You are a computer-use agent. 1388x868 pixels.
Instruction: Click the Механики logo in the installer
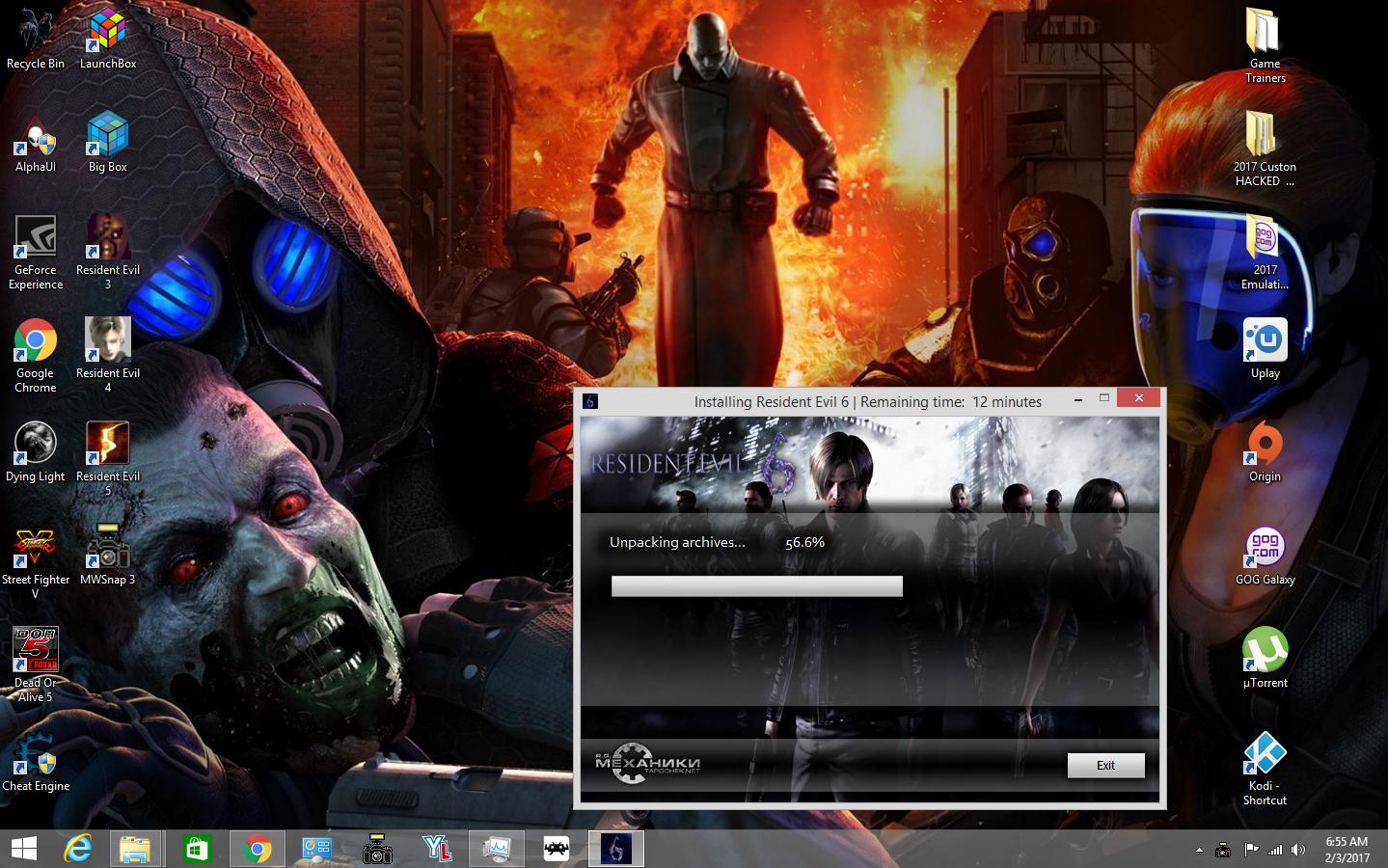click(x=647, y=763)
